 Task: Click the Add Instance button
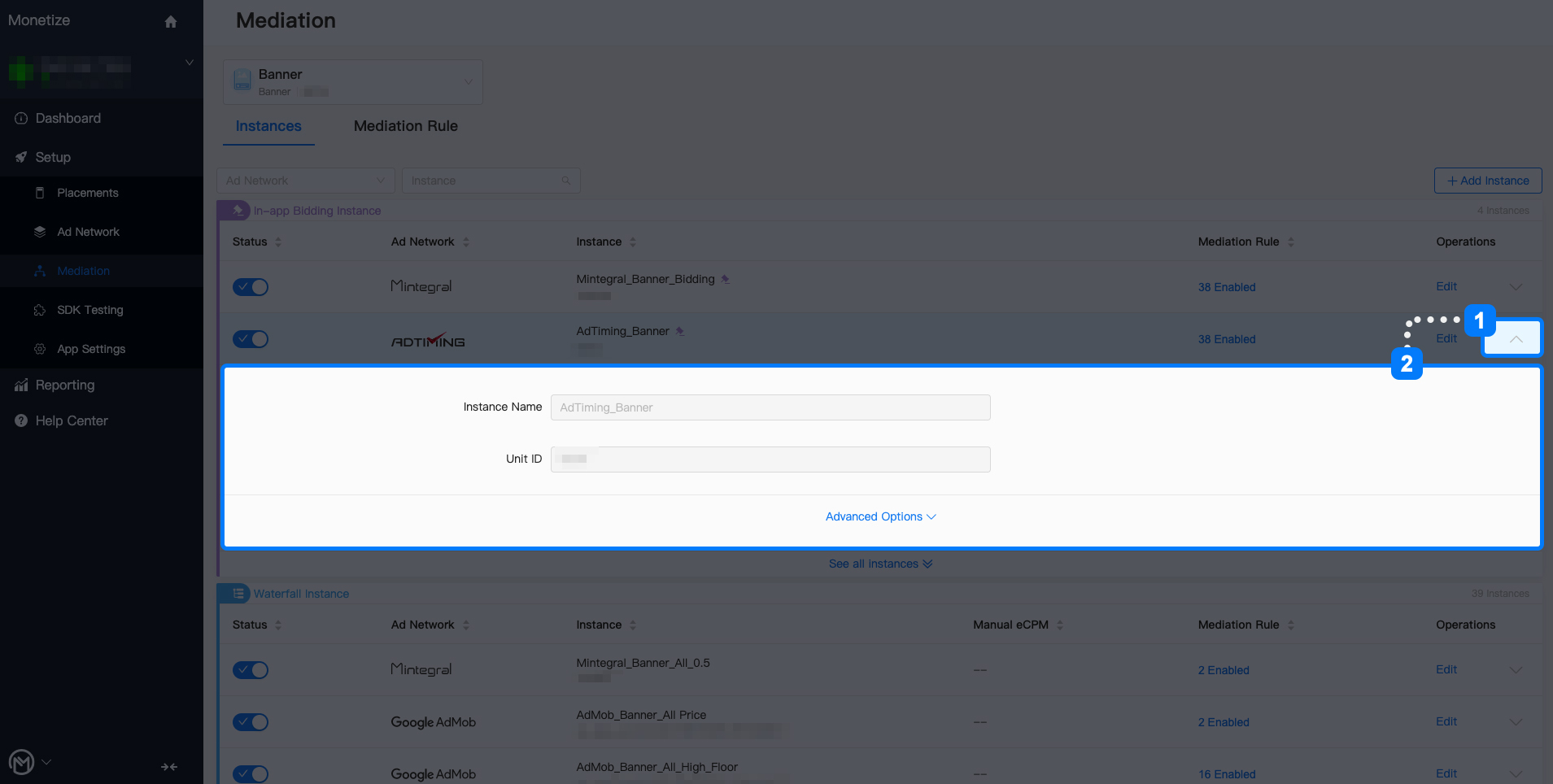coord(1488,181)
